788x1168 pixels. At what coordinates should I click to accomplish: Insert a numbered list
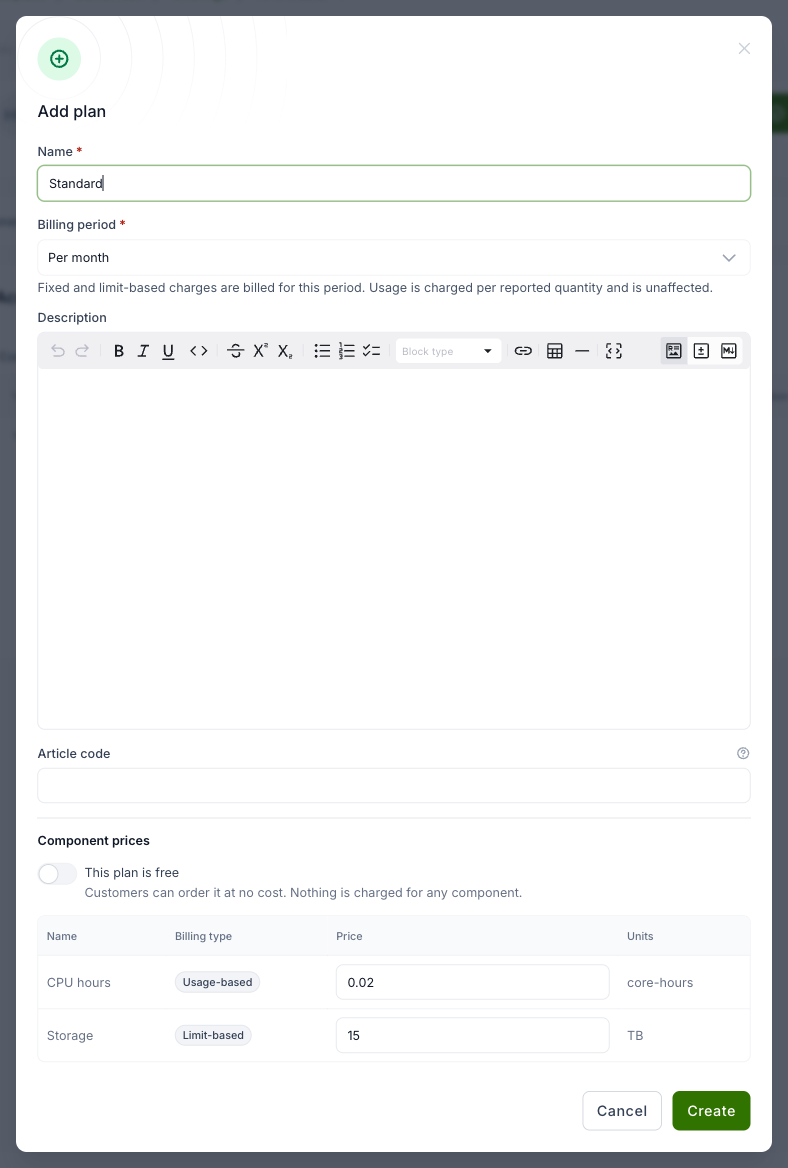346,351
